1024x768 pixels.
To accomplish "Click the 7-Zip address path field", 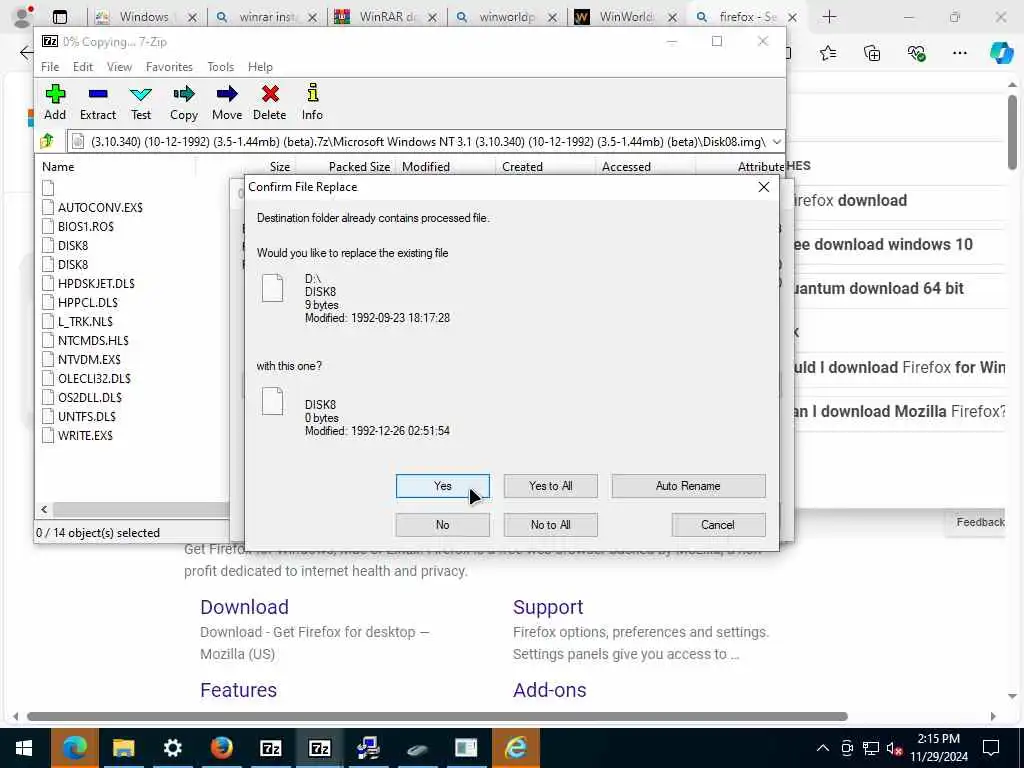I will pyautogui.click(x=418, y=142).
